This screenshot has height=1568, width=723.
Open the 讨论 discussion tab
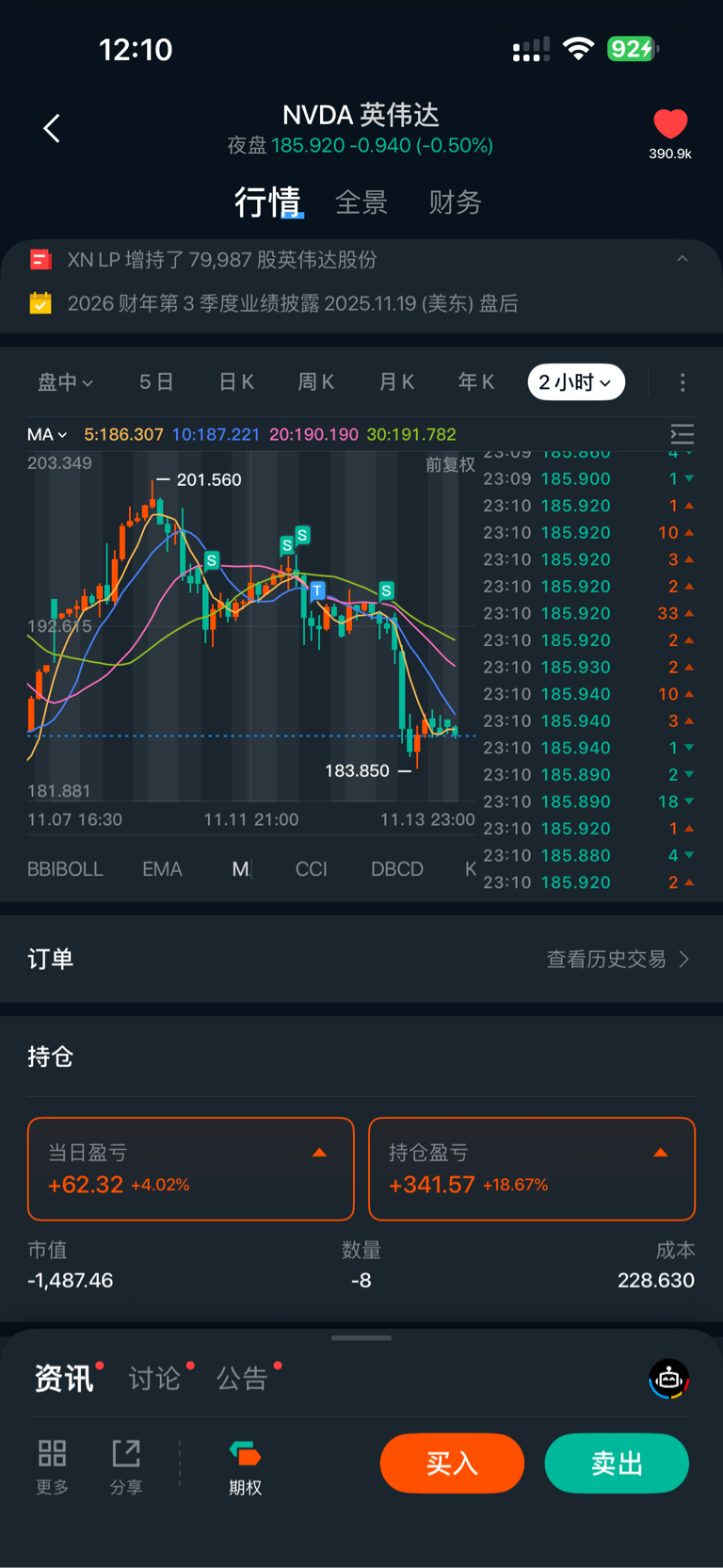pos(154,1379)
